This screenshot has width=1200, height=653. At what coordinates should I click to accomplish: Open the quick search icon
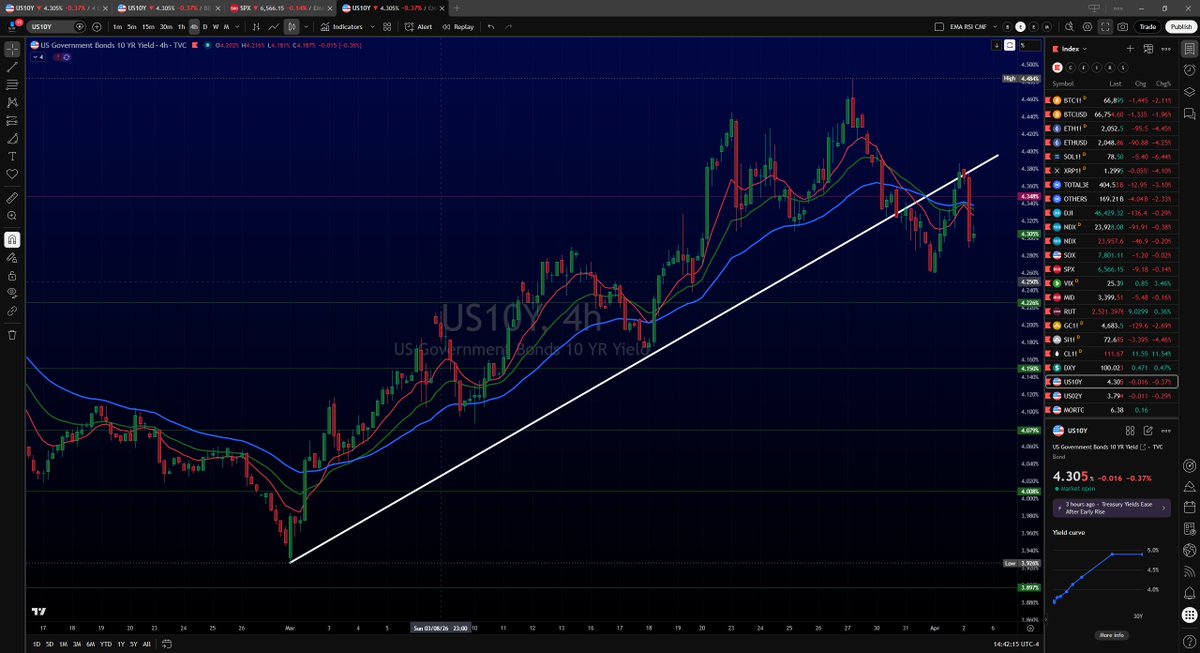(1070, 27)
